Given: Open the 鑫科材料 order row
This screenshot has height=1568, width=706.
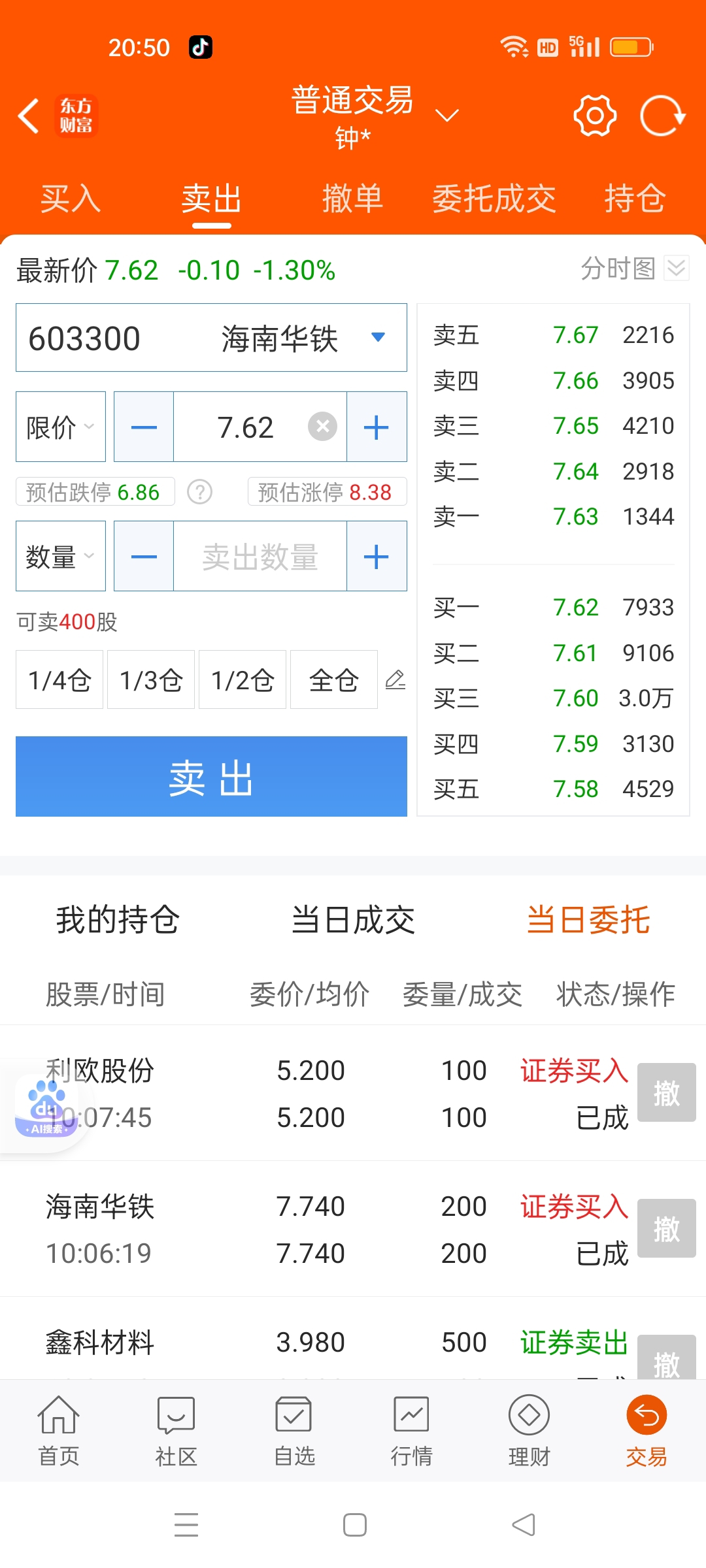Looking at the screenshot, I should click(x=353, y=1339).
